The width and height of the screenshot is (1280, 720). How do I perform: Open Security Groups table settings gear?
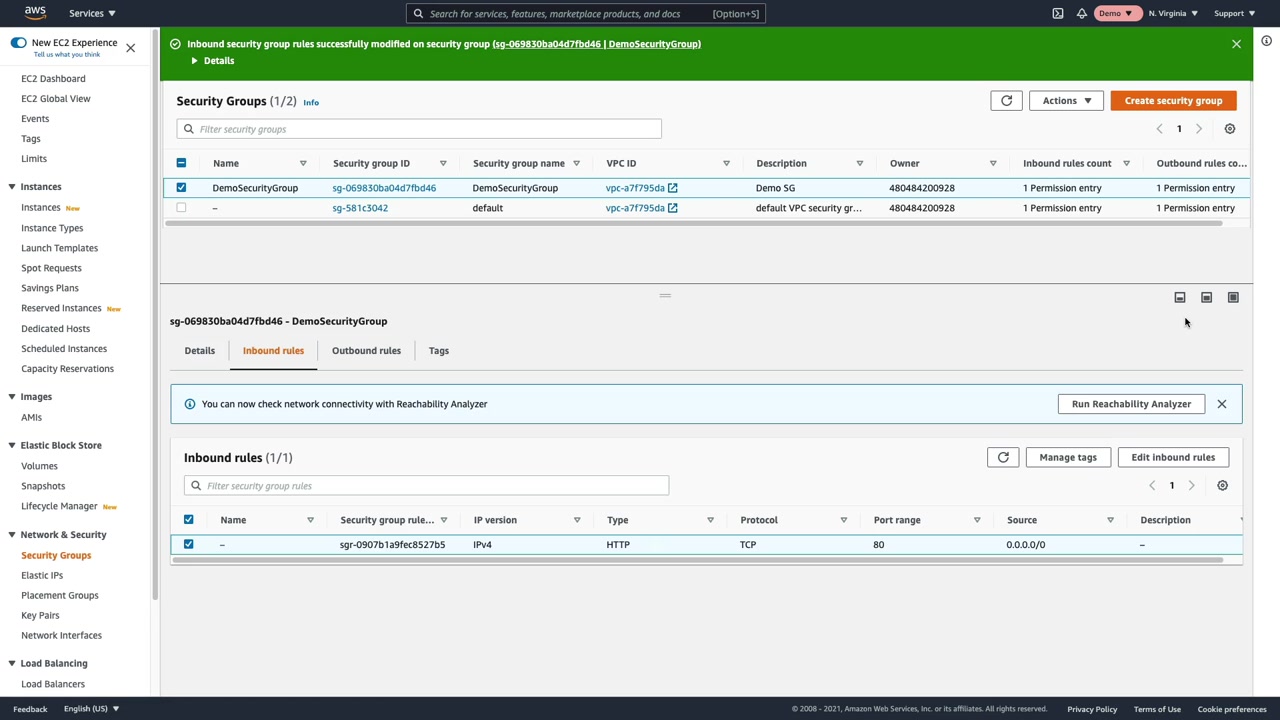click(1230, 129)
